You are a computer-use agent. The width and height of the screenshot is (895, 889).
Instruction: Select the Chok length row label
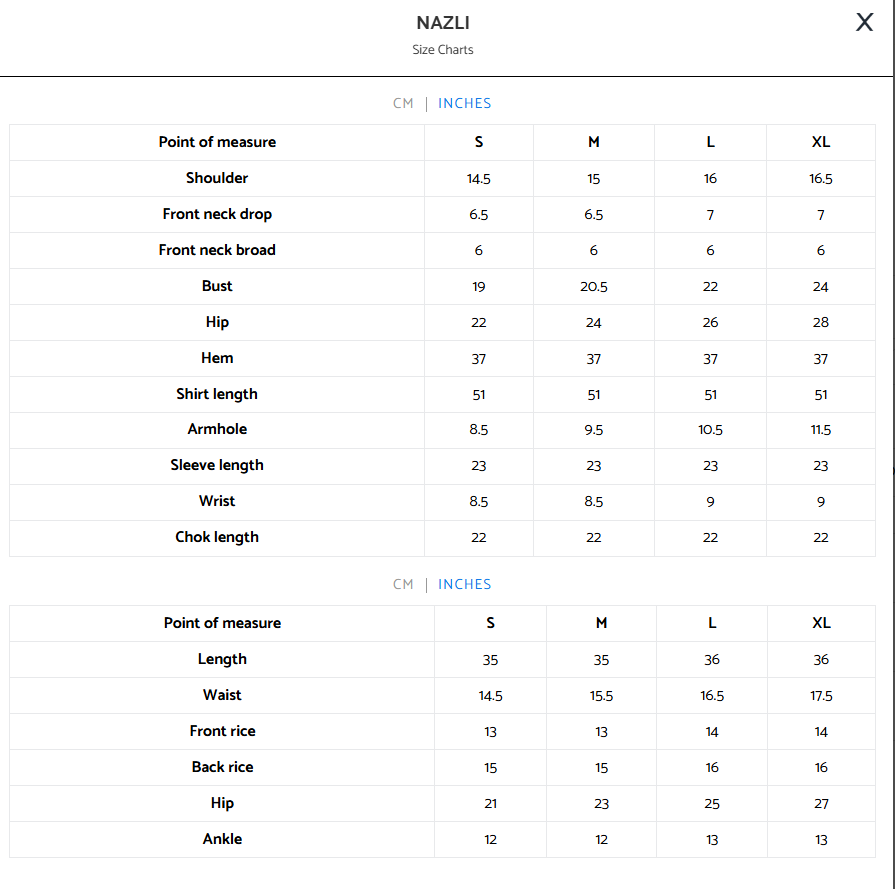click(217, 537)
